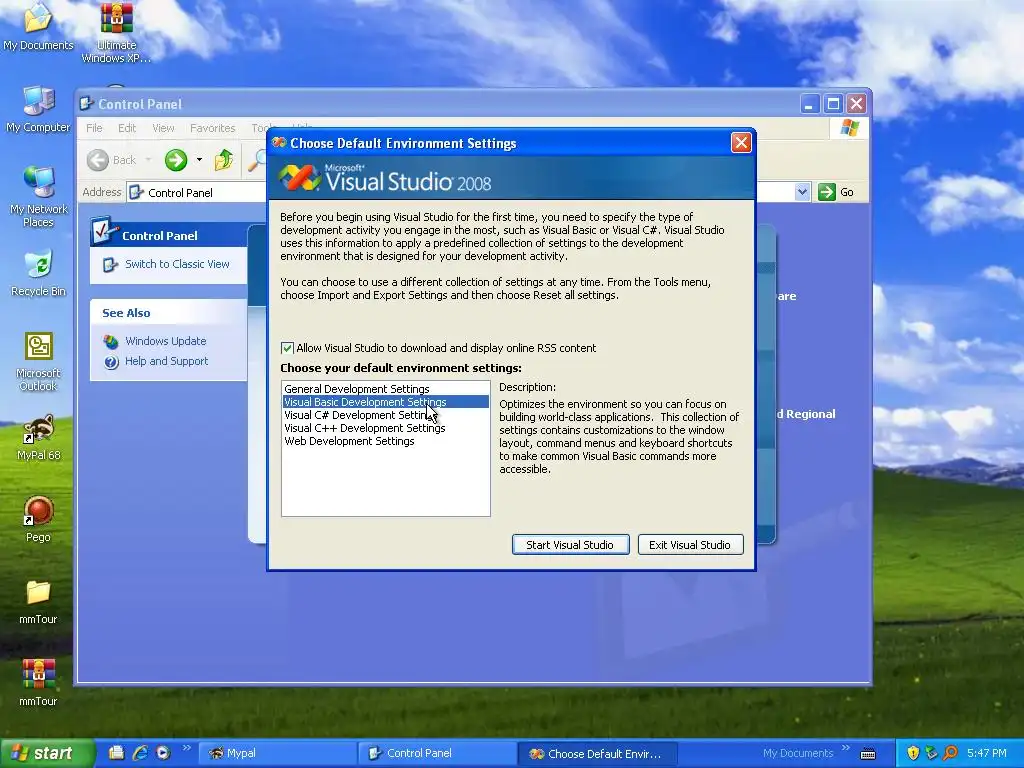
Task: Select Web Development Settings
Action: click(385, 441)
